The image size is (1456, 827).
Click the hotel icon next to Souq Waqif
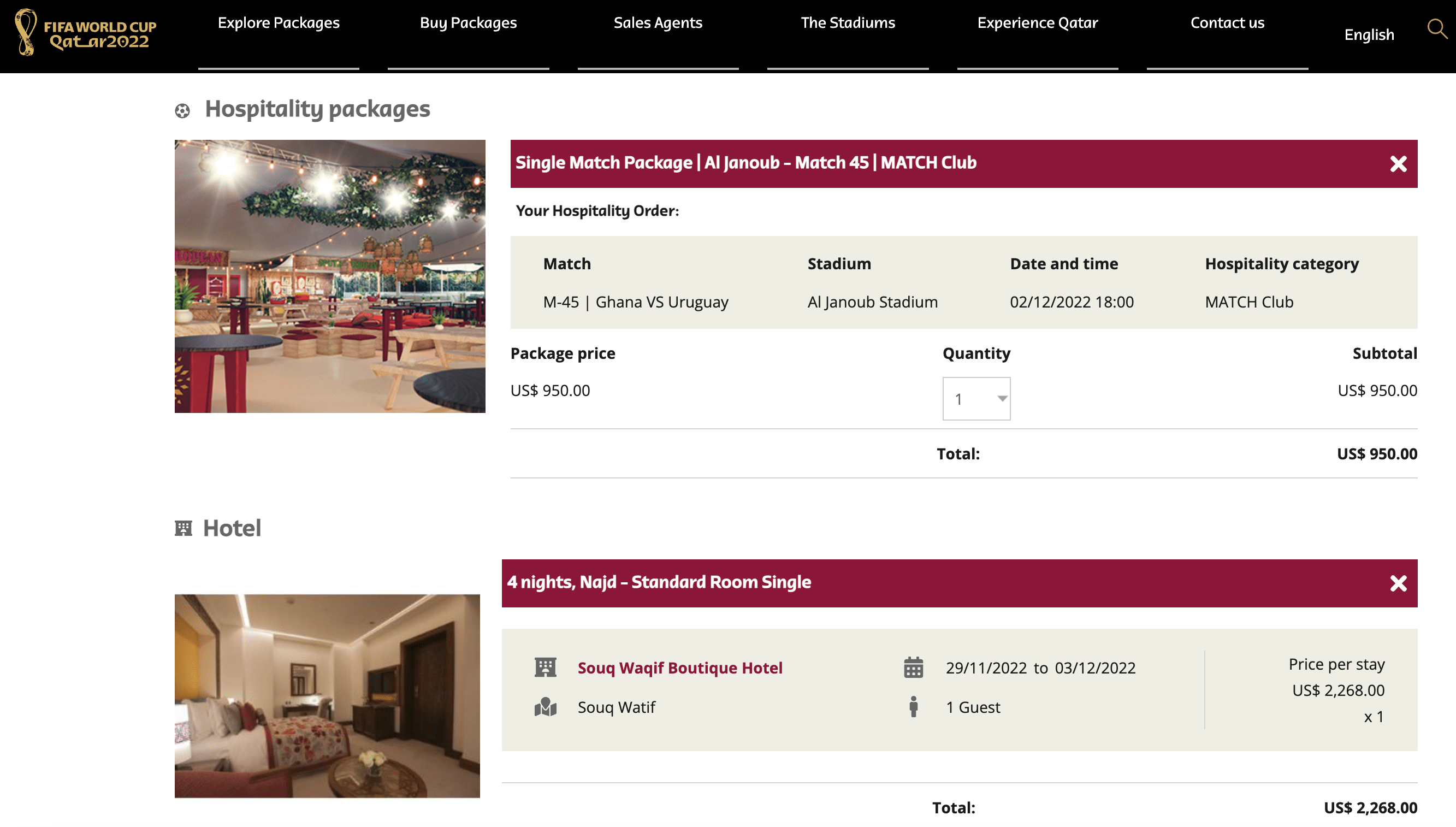tap(545, 667)
